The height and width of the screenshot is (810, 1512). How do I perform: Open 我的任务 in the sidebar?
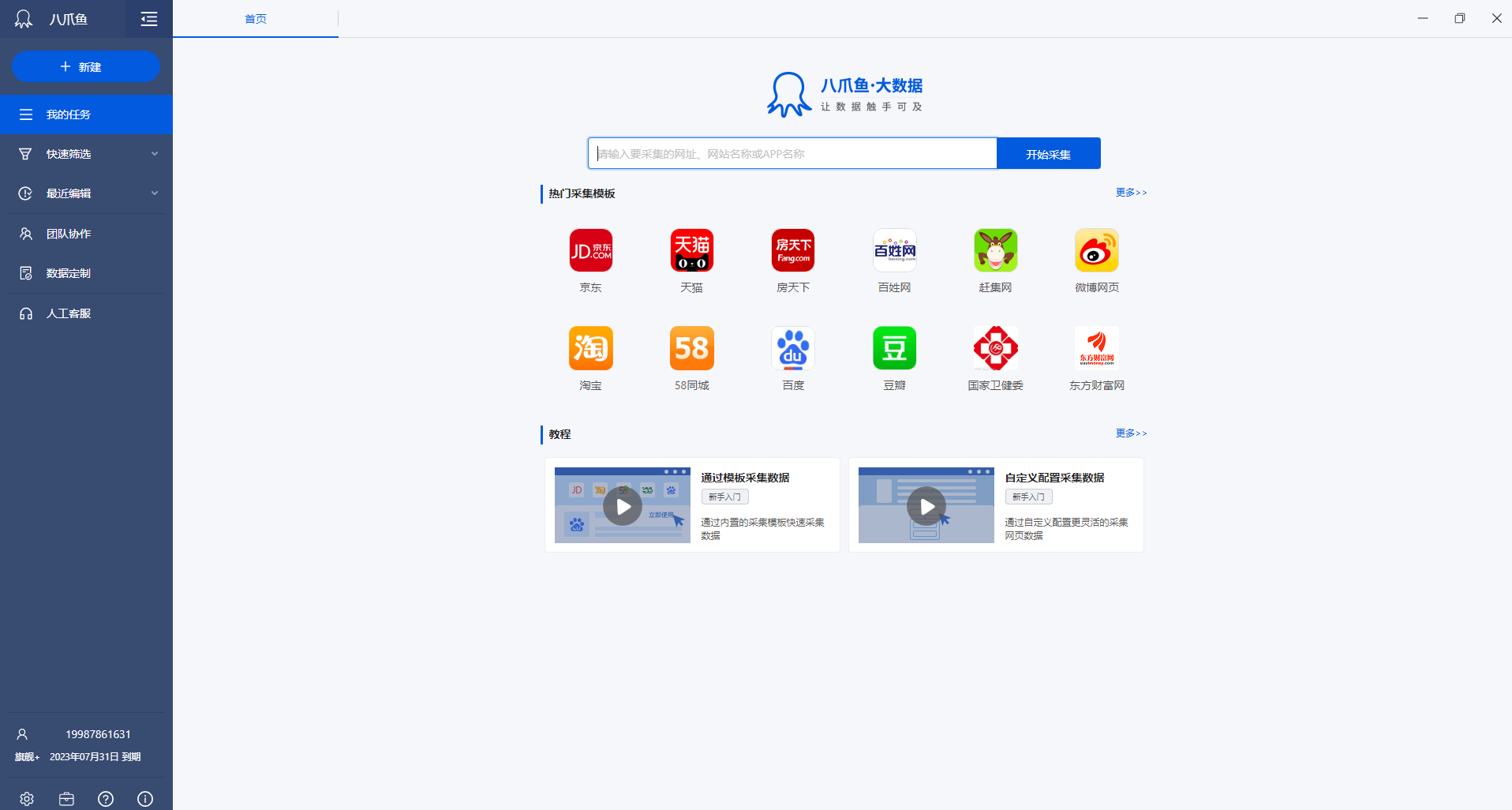pyautogui.click(x=69, y=114)
